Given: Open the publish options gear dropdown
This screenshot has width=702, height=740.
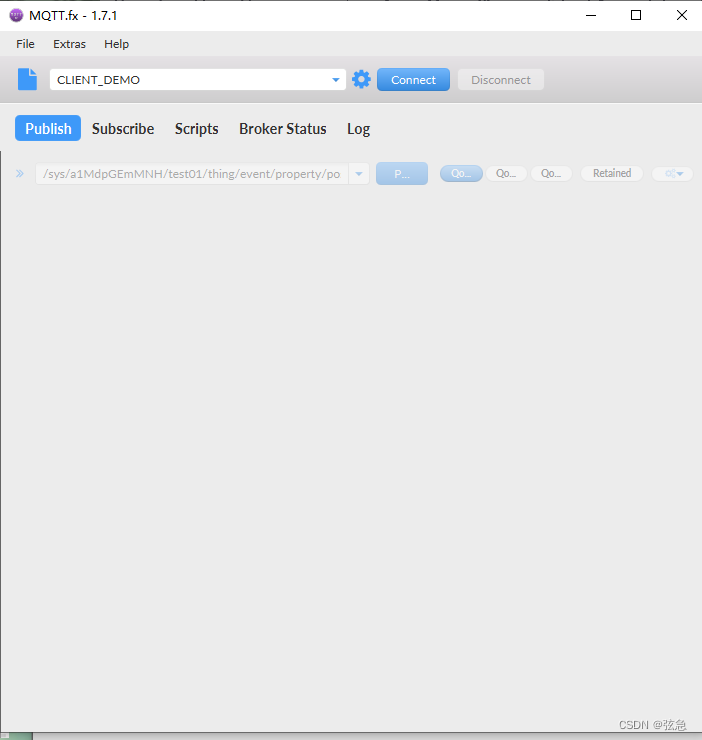Looking at the screenshot, I should click(672, 174).
